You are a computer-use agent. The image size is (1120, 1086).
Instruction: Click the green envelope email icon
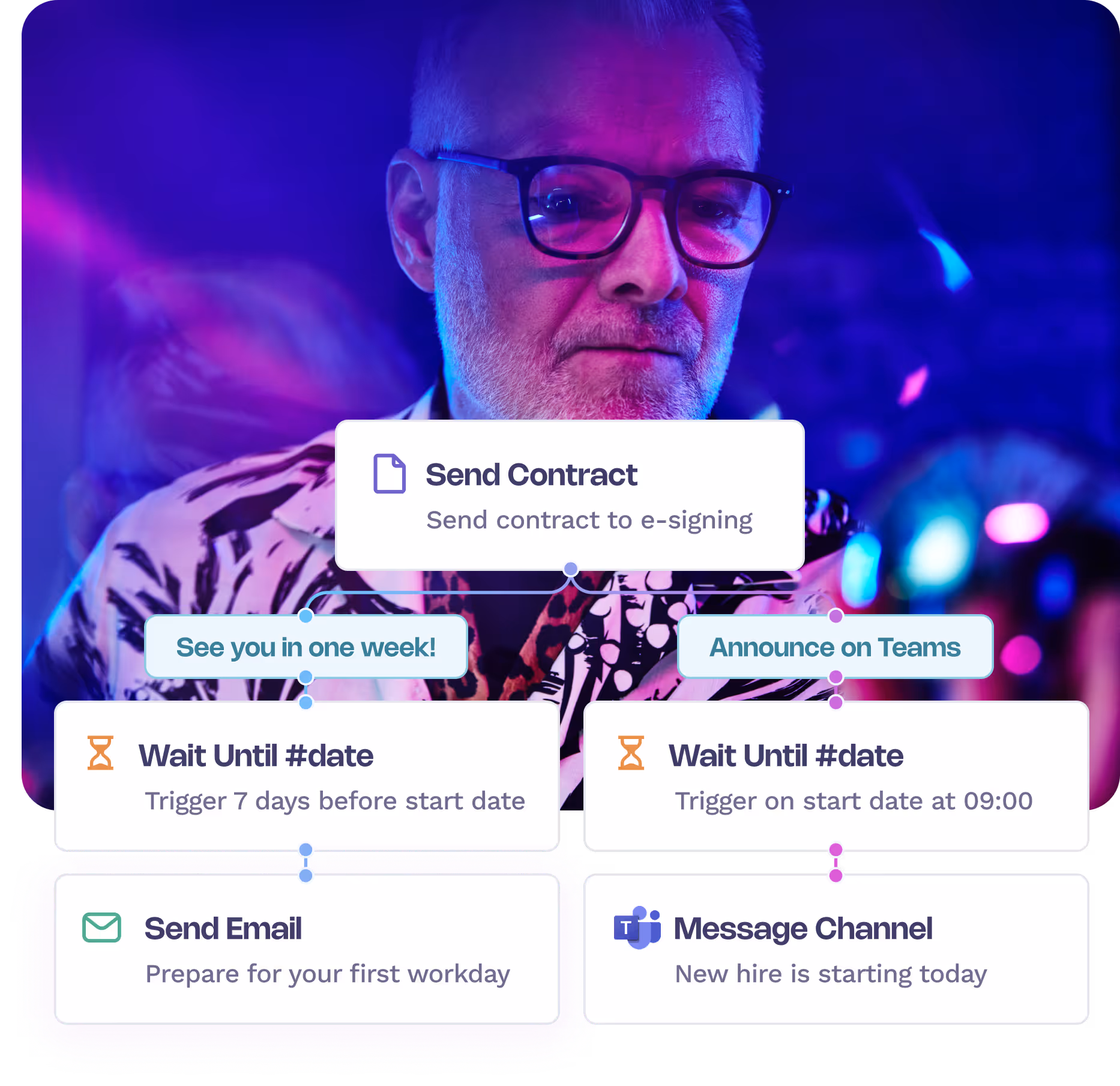pyautogui.click(x=101, y=928)
